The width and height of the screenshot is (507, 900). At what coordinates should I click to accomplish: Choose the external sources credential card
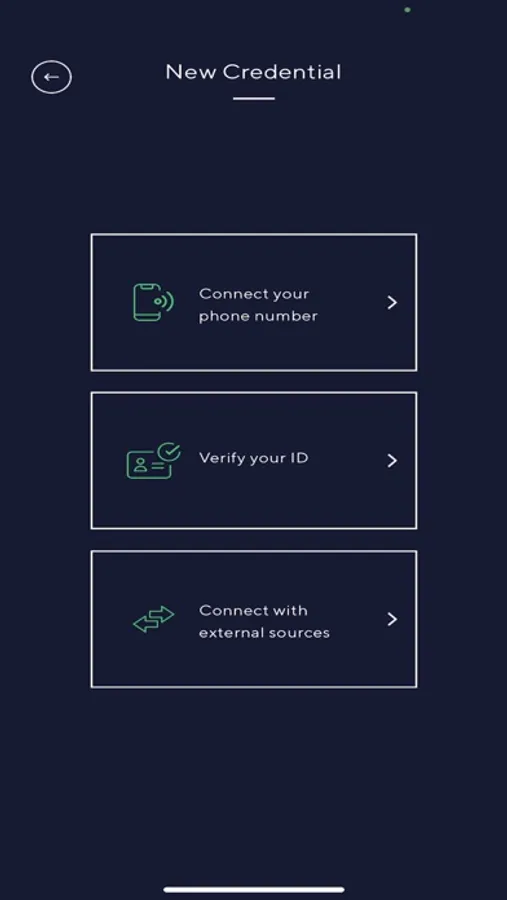254,619
